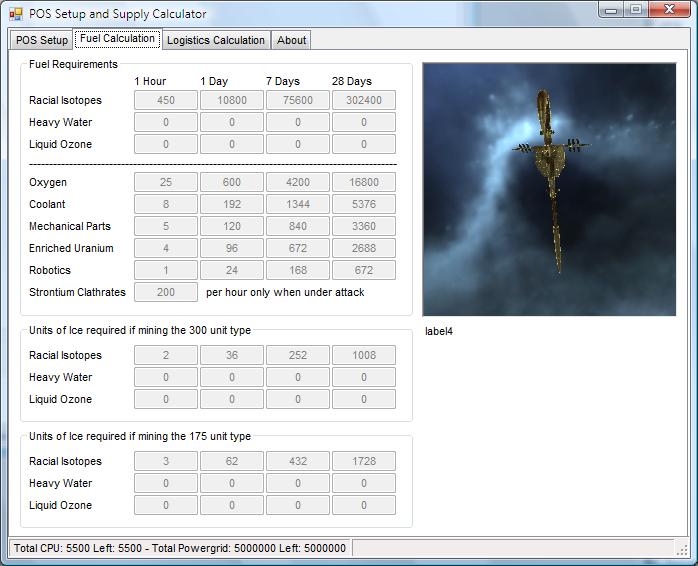This screenshot has width=698, height=566.
Task: Click 'Units of Ice required if mining the 175 unit type' heading
Action: 140,436
